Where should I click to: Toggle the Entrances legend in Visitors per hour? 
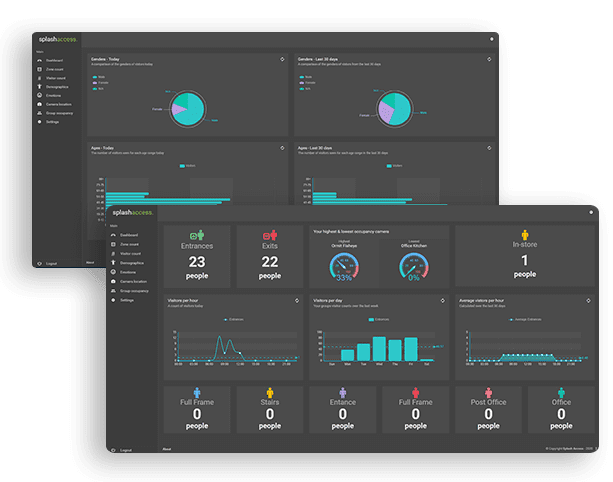pyautogui.click(x=233, y=320)
